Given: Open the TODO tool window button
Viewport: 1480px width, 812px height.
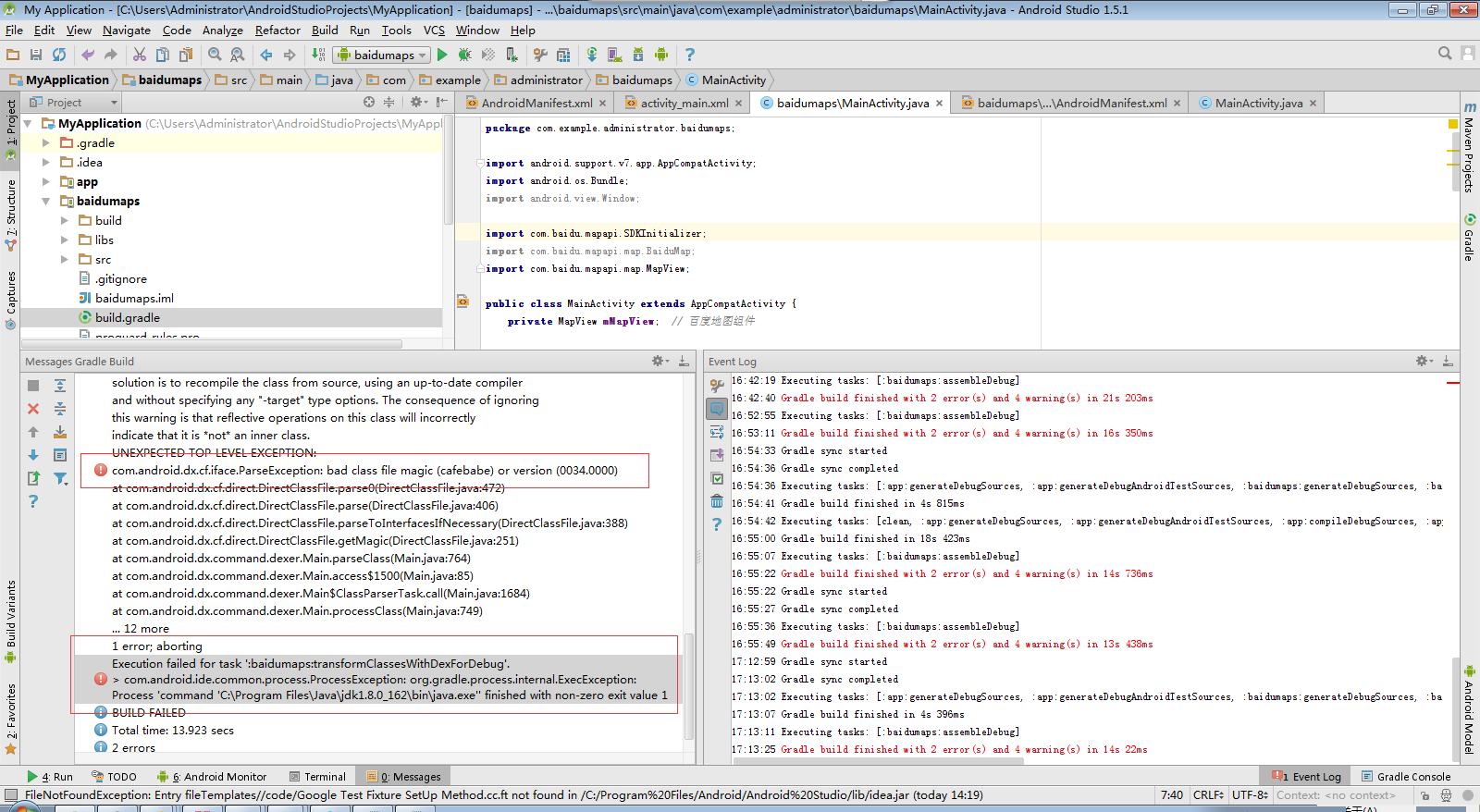Looking at the screenshot, I should coord(114,777).
